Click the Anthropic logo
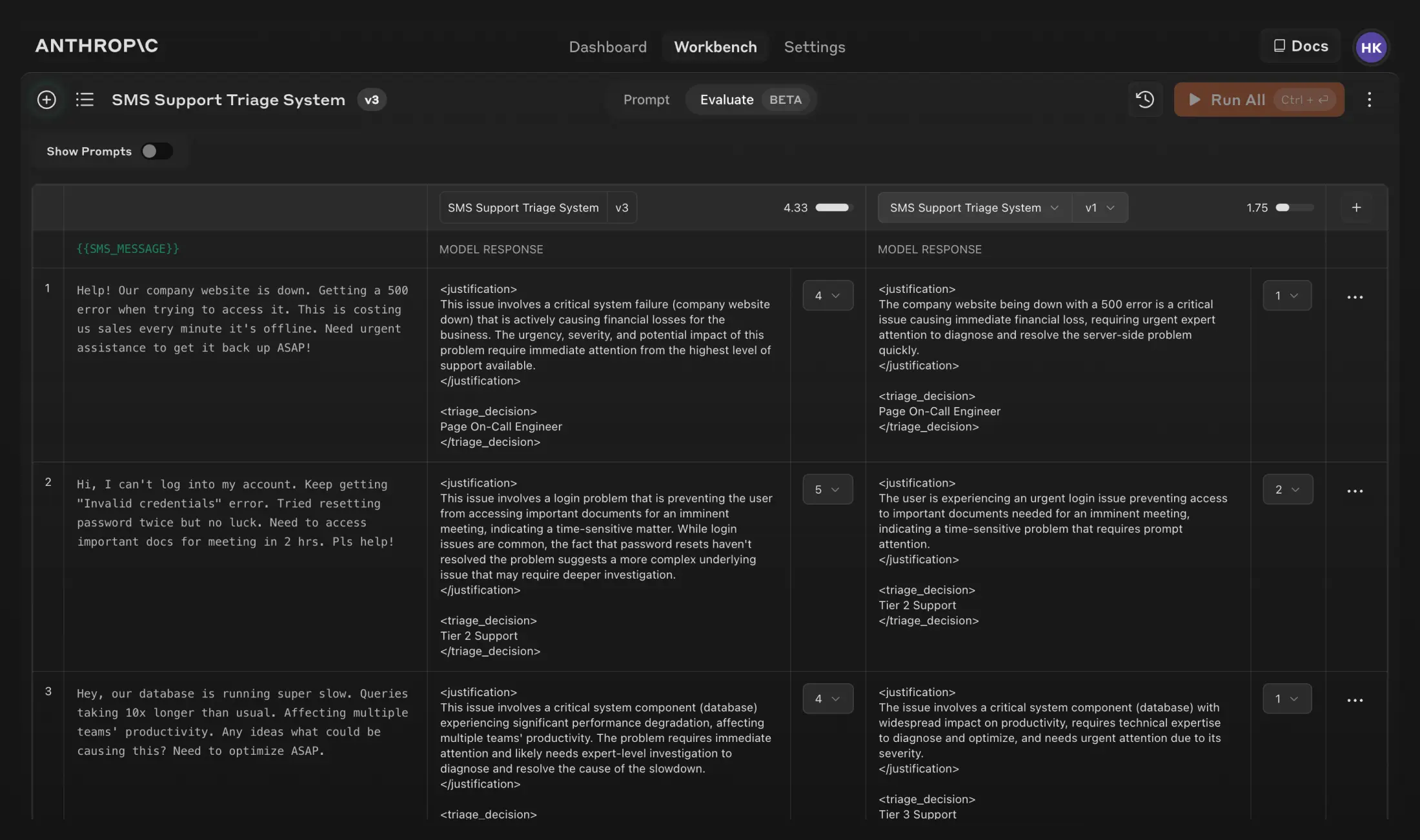This screenshot has width=1420, height=840. (96, 46)
